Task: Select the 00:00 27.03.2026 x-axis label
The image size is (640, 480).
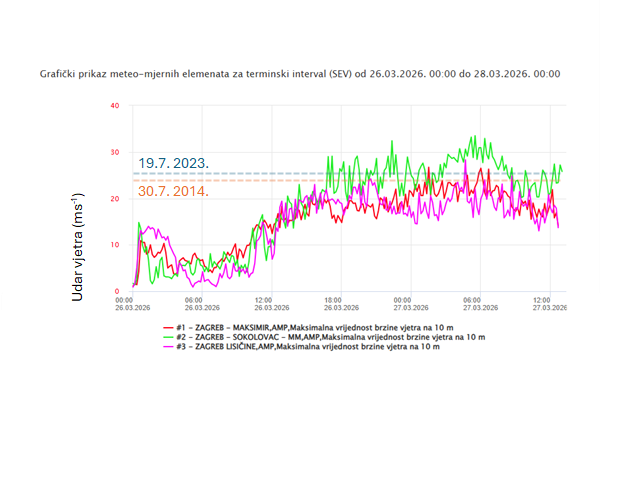Action: click(403, 303)
